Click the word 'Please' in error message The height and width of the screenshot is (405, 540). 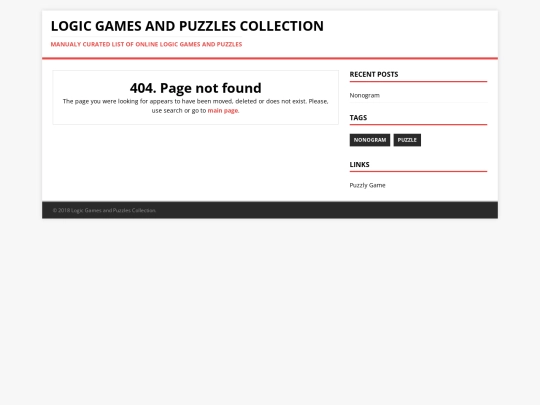pos(318,101)
